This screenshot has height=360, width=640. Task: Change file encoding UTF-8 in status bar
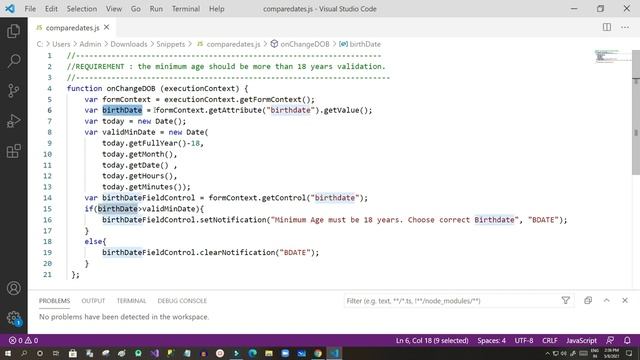tap(524, 340)
